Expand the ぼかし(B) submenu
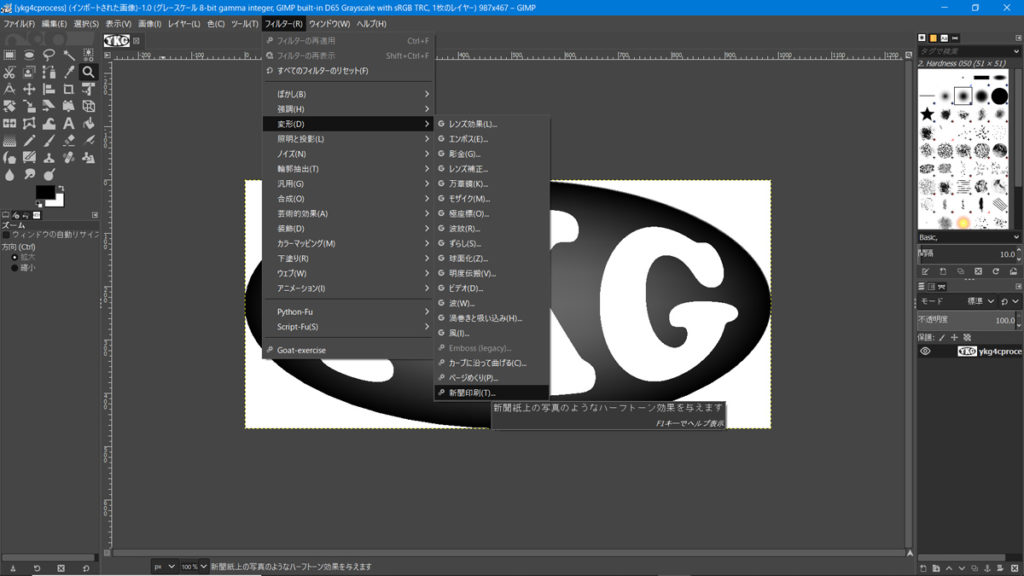The height and width of the screenshot is (576, 1024). [x=348, y=94]
